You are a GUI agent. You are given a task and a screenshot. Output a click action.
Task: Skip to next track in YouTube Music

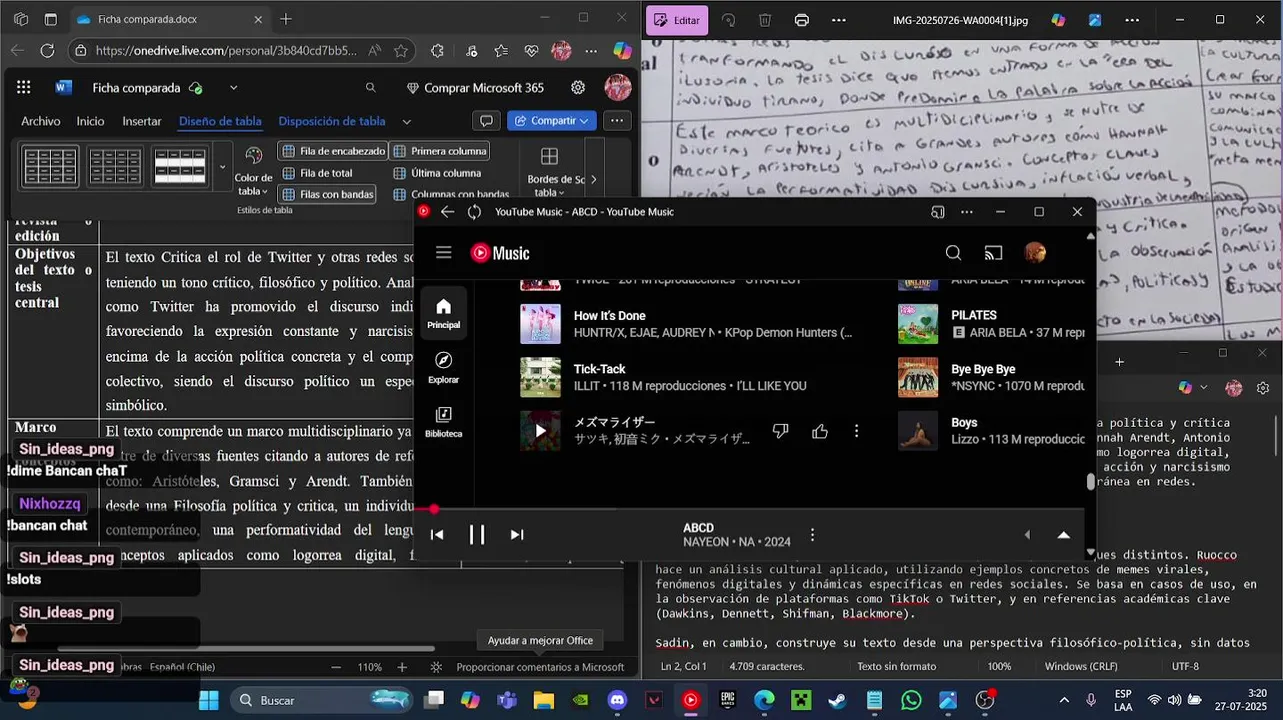coord(517,534)
